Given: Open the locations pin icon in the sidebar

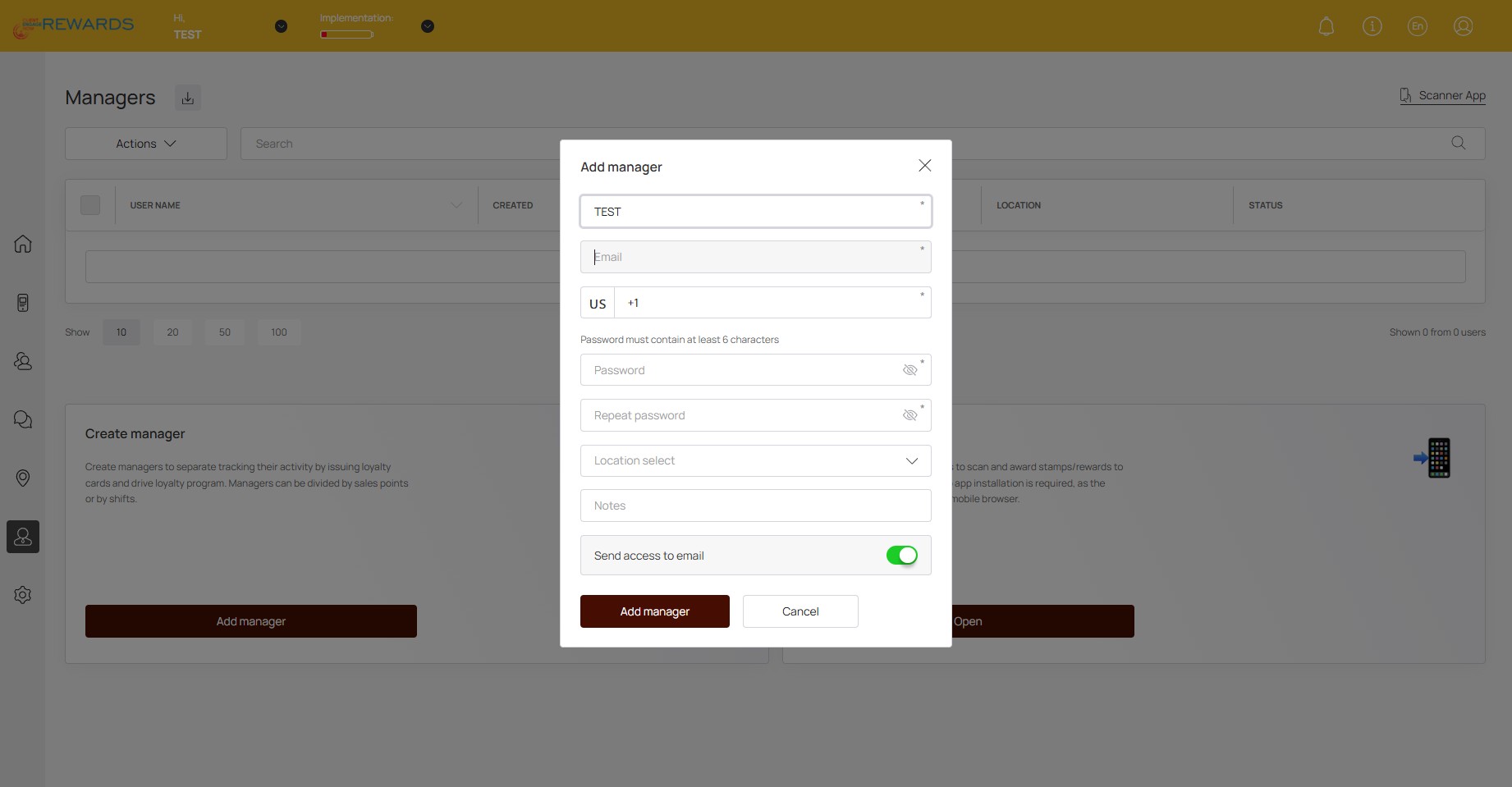Looking at the screenshot, I should coord(23,478).
